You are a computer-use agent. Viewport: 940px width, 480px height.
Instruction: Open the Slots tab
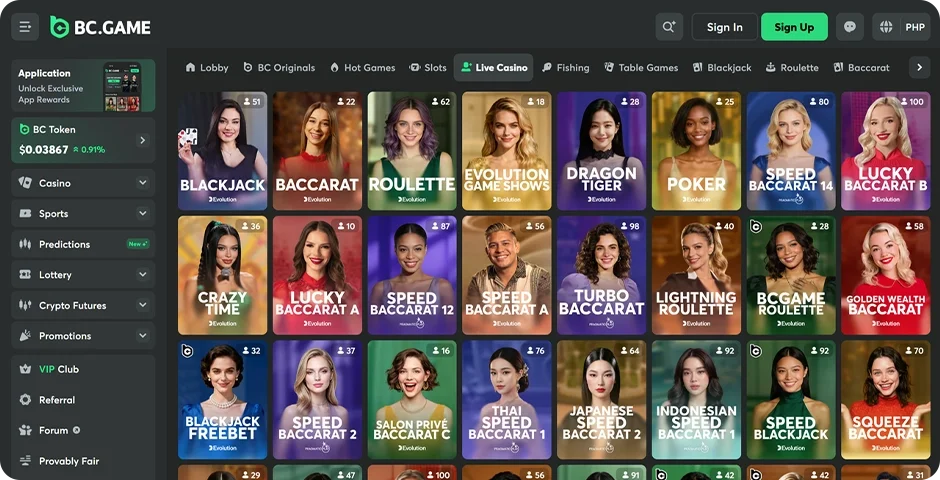click(427, 67)
